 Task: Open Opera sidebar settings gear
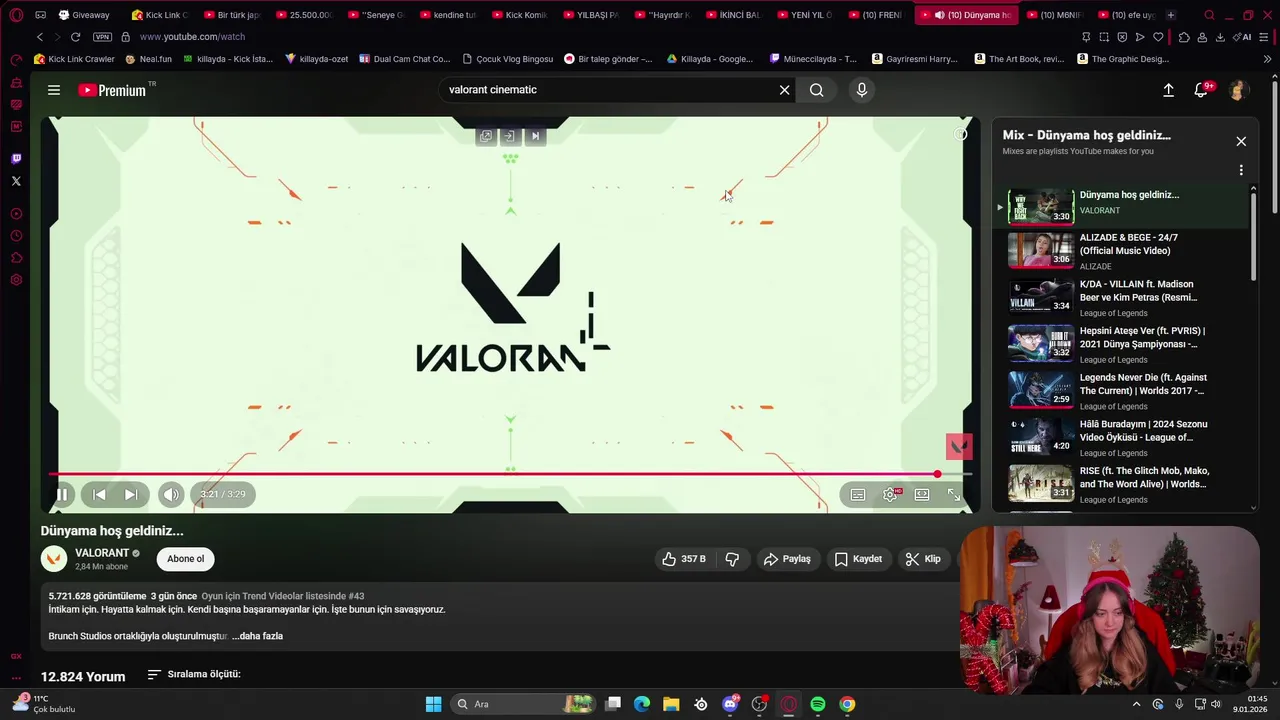16,280
